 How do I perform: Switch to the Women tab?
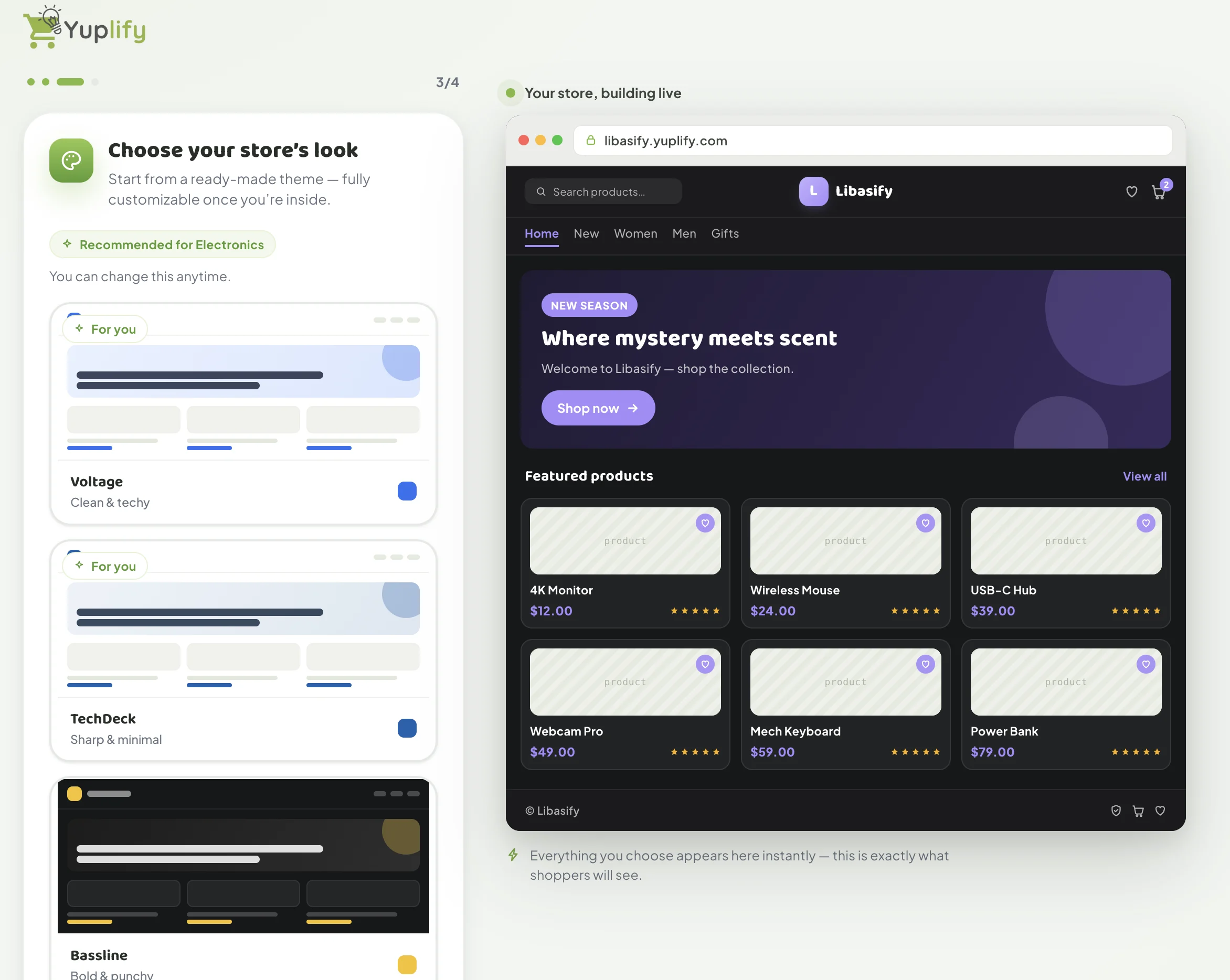click(x=635, y=234)
